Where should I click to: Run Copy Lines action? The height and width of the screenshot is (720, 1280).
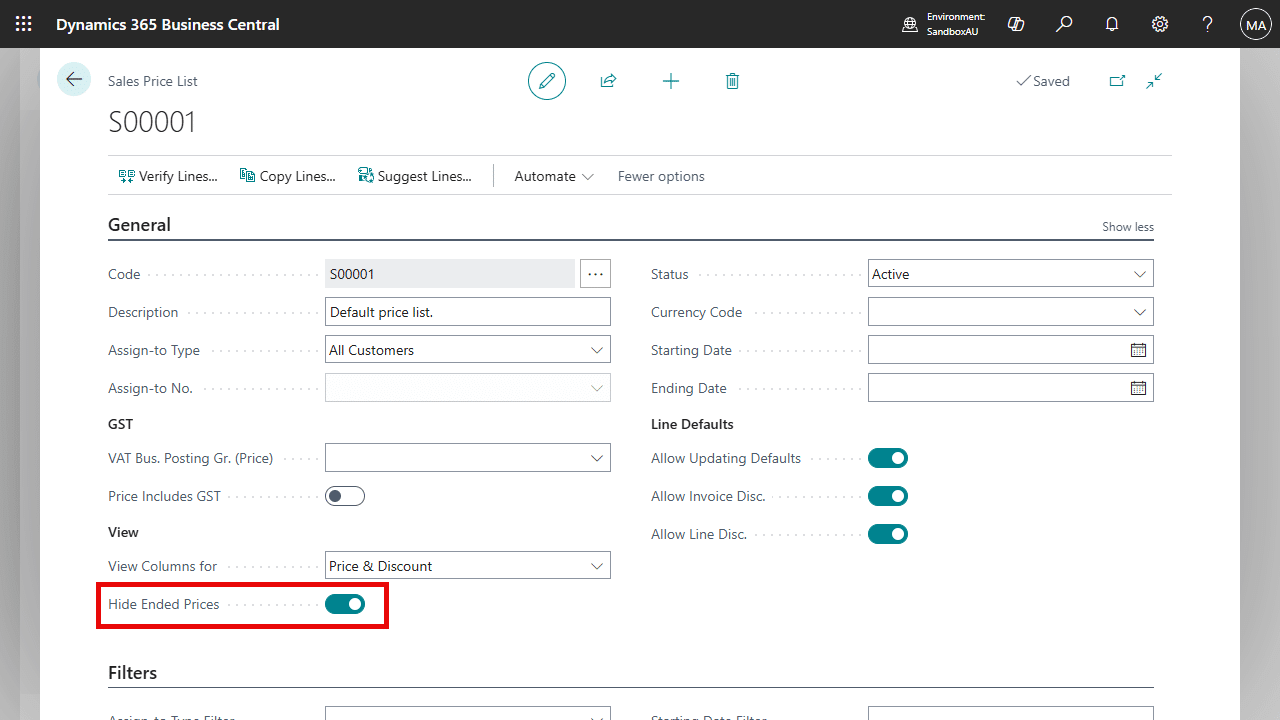point(288,176)
